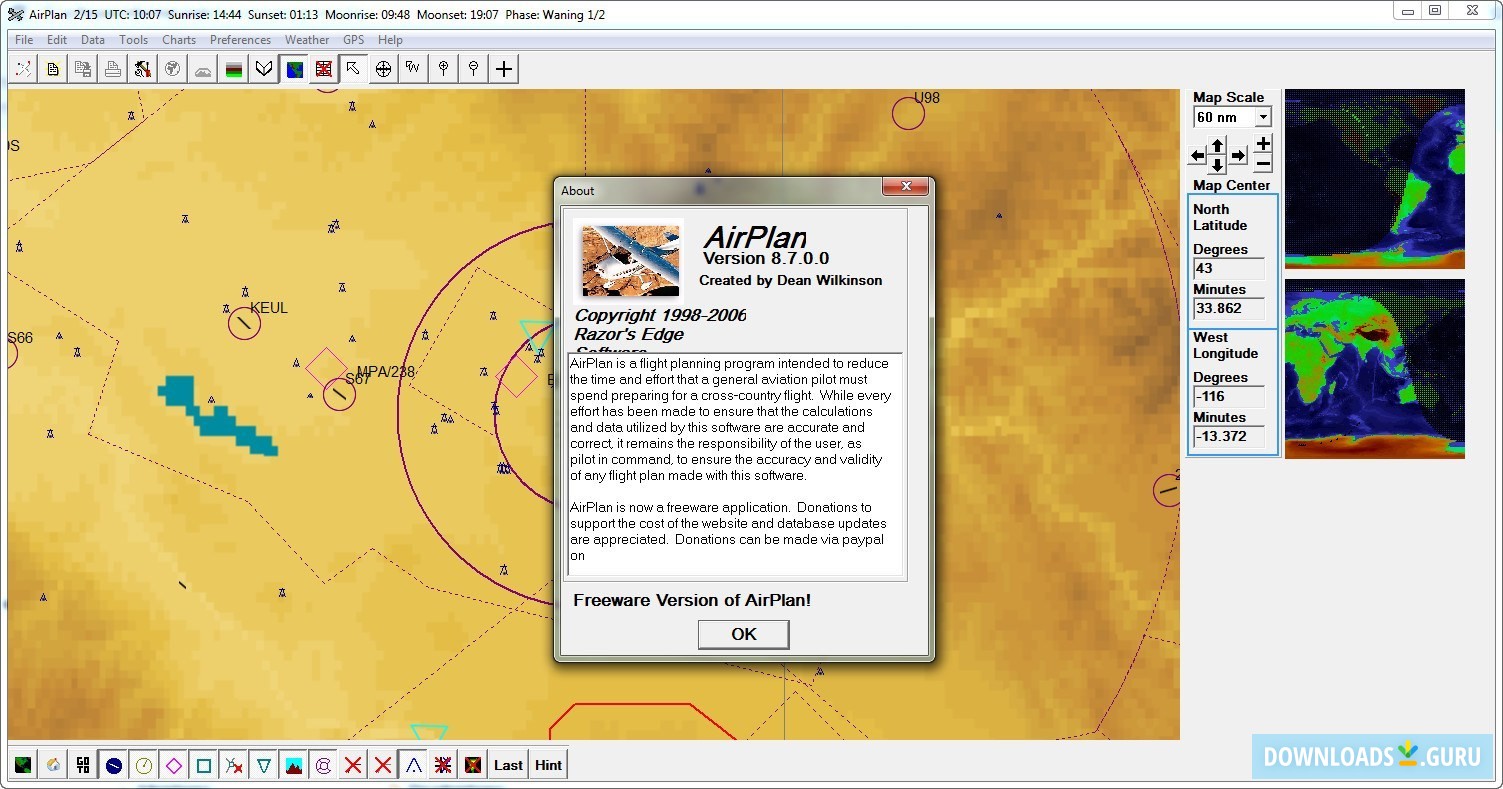Click OK in the About dialog
Viewport: 1503px width, 789px height.
tap(743, 634)
